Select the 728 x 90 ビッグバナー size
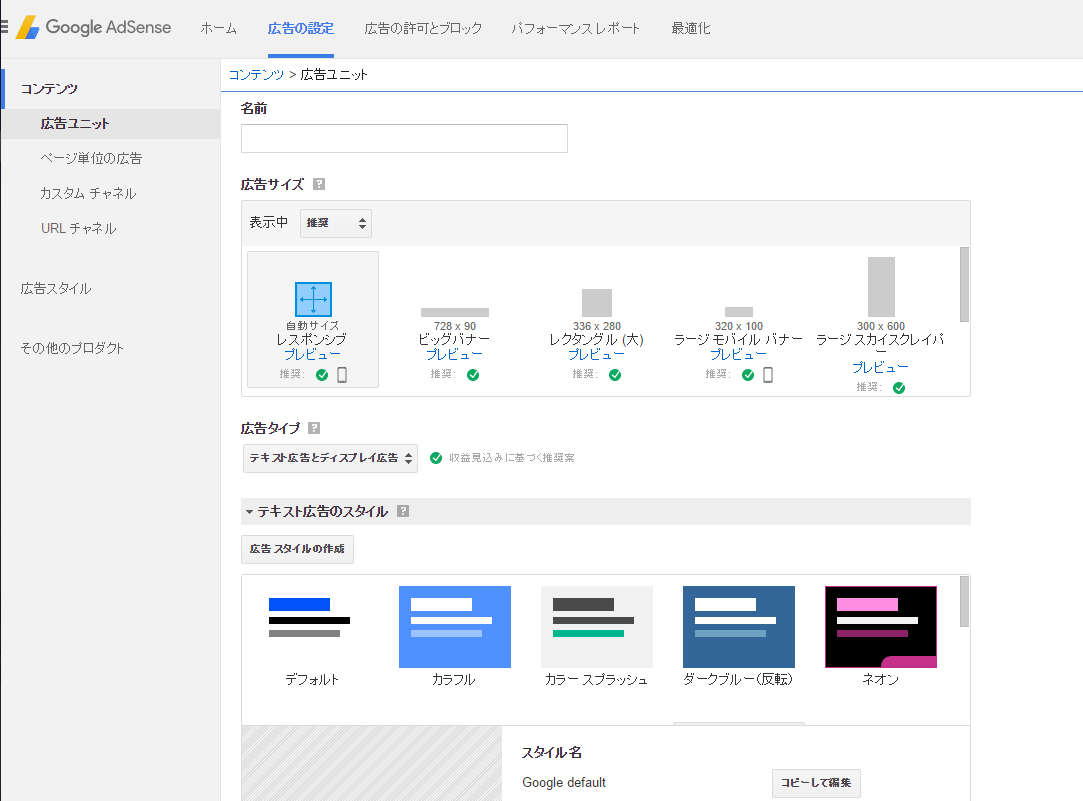Image resolution: width=1083 pixels, height=801 pixels. 454,312
